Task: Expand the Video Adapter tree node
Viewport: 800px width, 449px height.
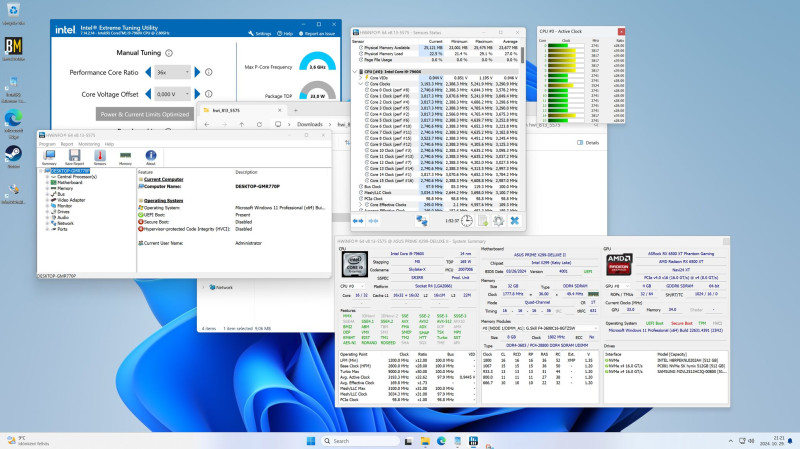Action: [x=47, y=200]
